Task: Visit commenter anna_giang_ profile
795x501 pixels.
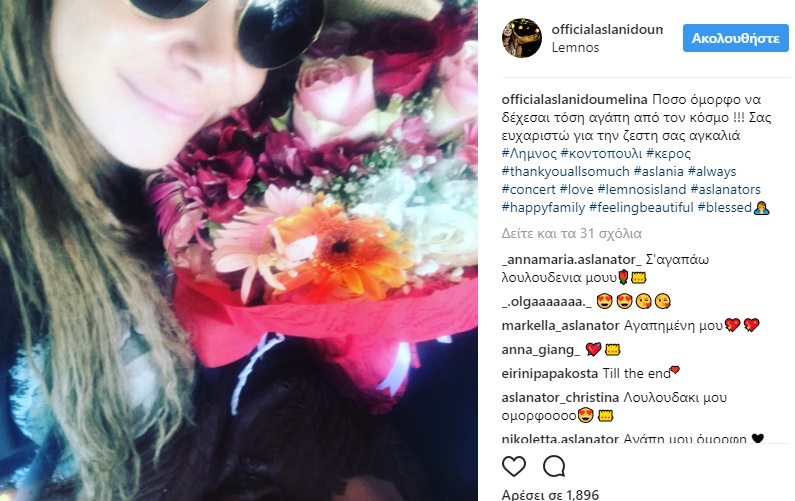Action: click(x=540, y=350)
